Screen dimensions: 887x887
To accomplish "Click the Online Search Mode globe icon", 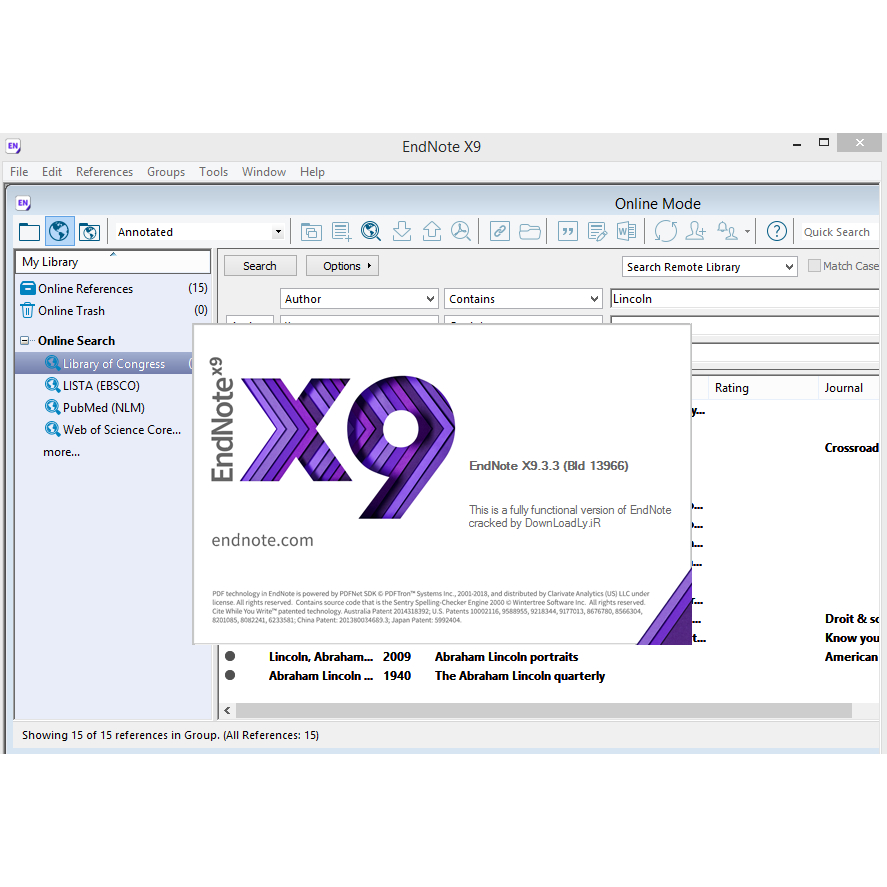I will click(59, 232).
